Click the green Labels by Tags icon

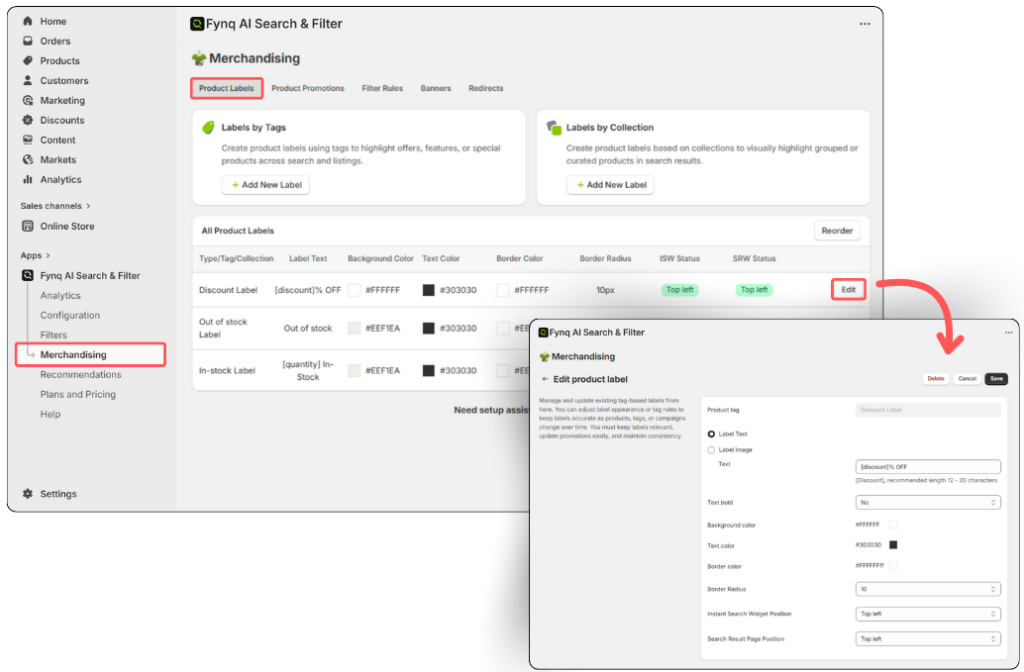point(208,127)
